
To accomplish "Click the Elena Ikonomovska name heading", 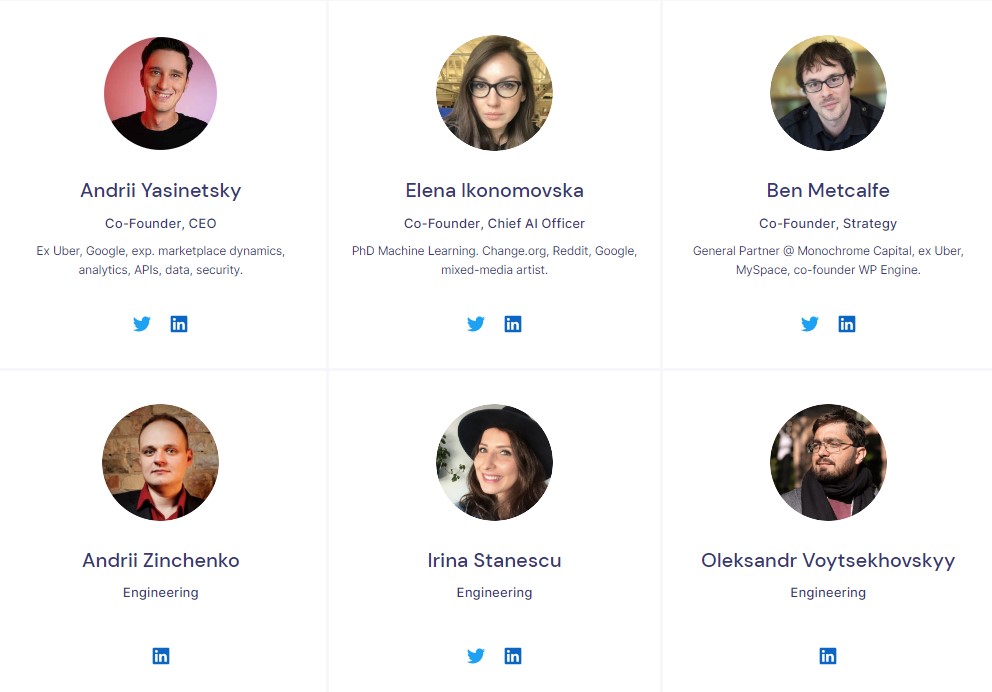I will [494, 190].
